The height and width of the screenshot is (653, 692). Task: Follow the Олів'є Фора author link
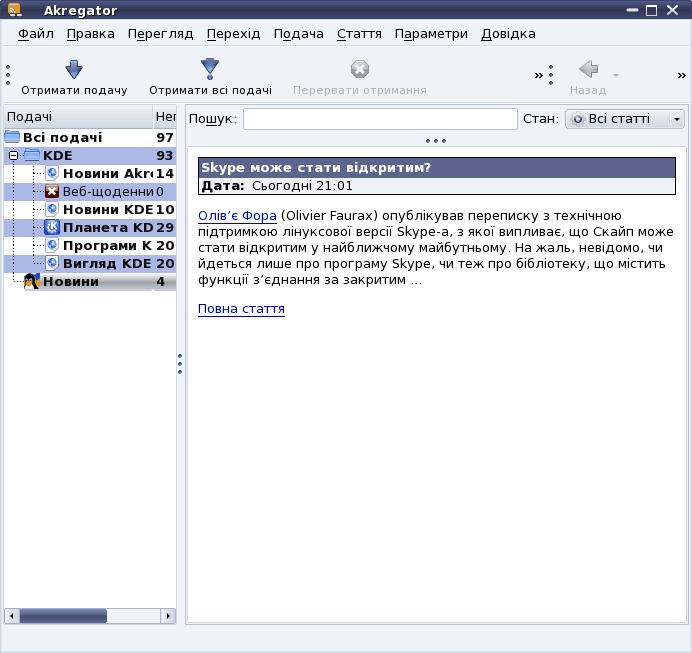(x=237, y=216)
